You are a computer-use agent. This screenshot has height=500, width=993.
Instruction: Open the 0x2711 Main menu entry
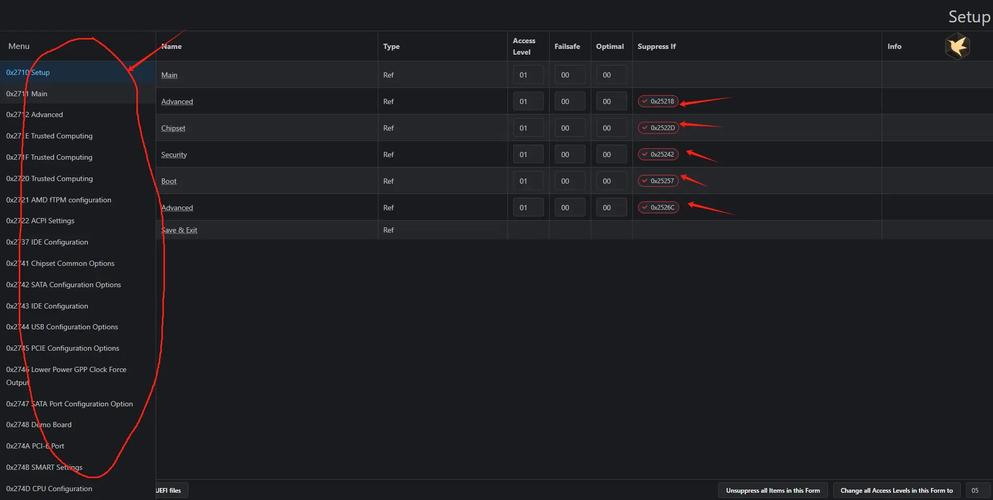[x=27, y=94]
